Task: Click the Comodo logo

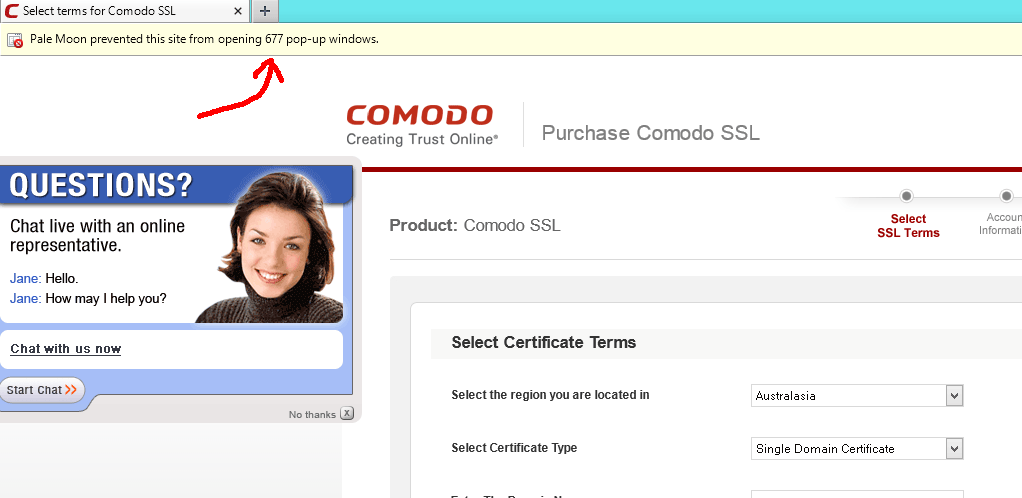Action: tap(419, 115)
